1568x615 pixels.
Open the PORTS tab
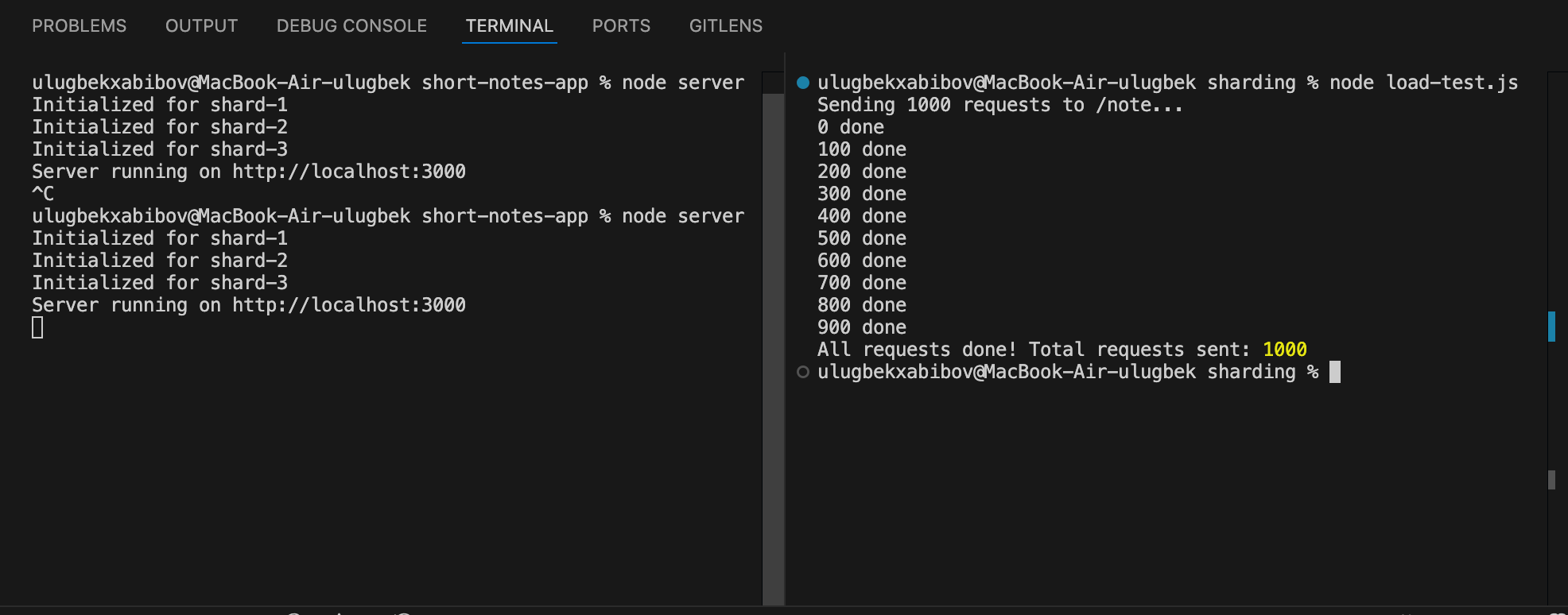point(621,26)
